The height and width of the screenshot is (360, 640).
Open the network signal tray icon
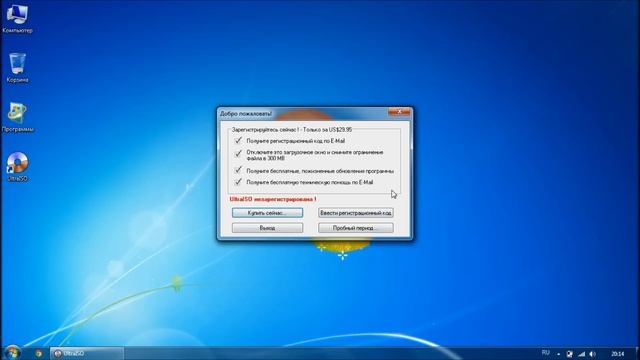pos(581,354)
